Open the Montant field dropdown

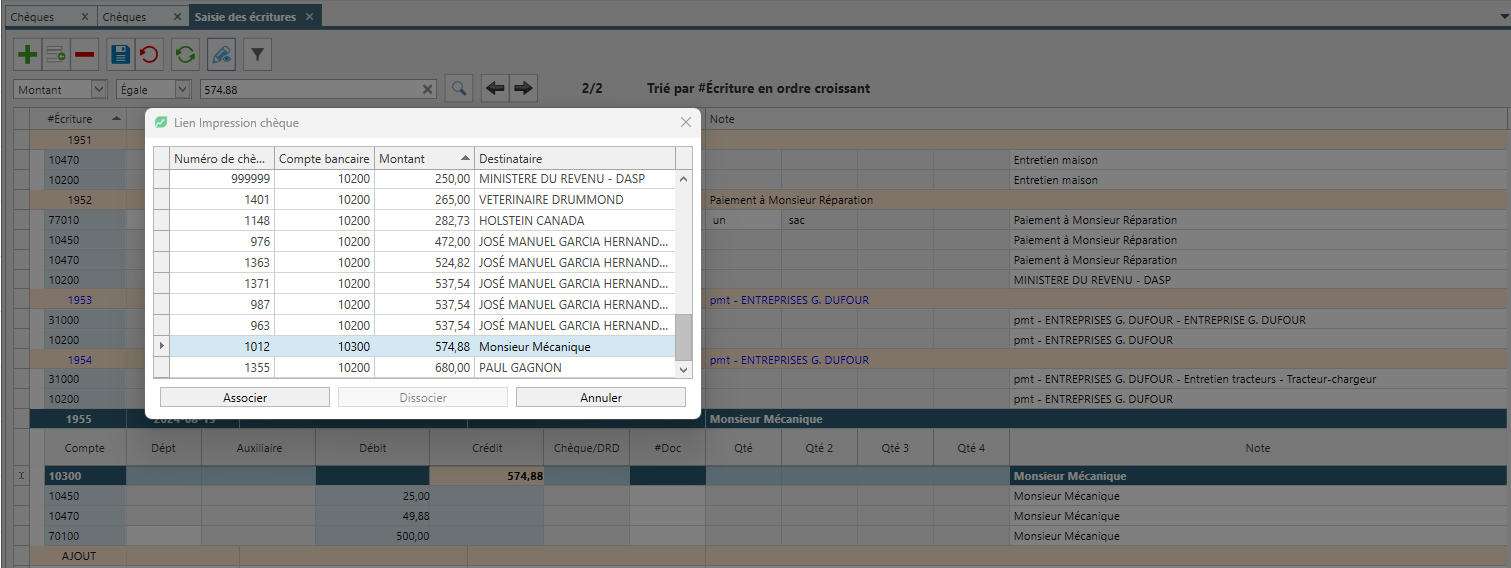[99, 89]
